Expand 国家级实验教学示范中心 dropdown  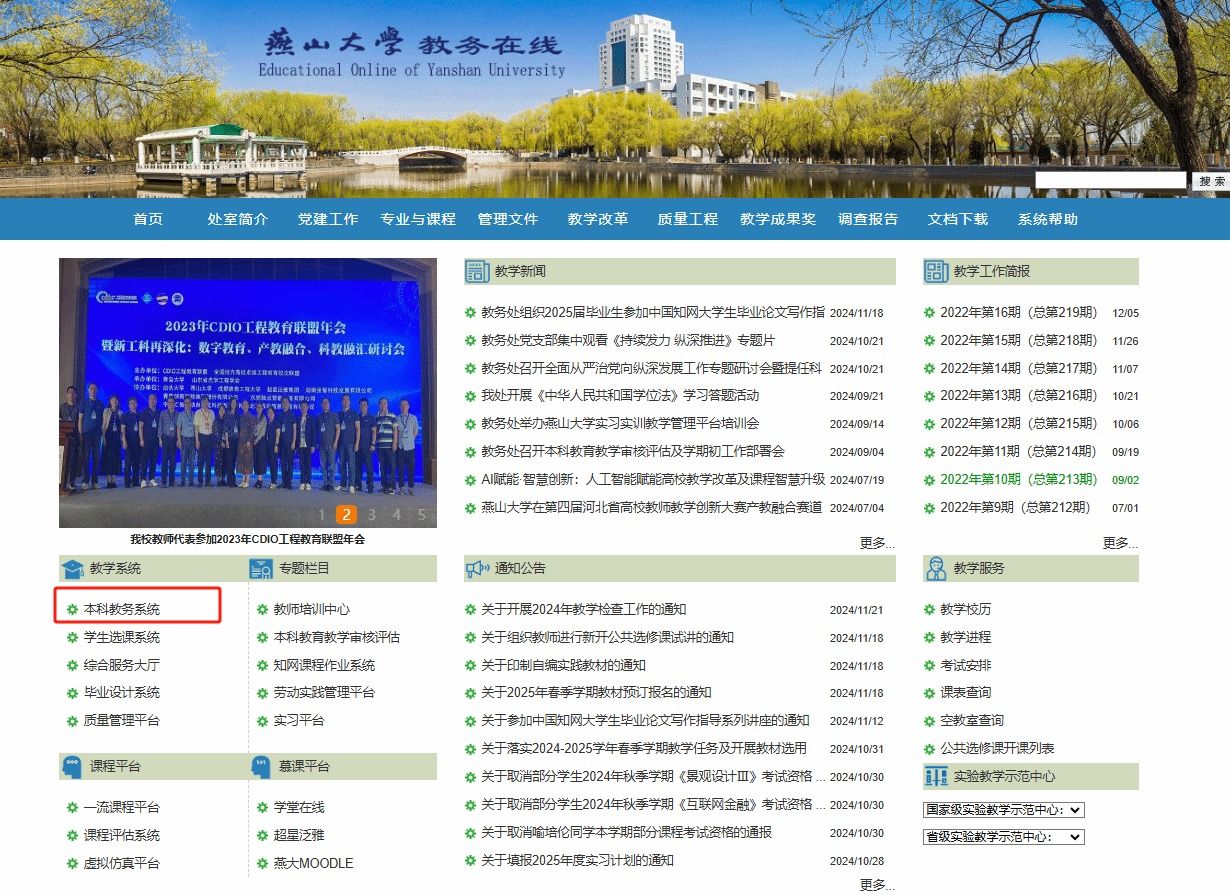click(x=1003, y=810)
